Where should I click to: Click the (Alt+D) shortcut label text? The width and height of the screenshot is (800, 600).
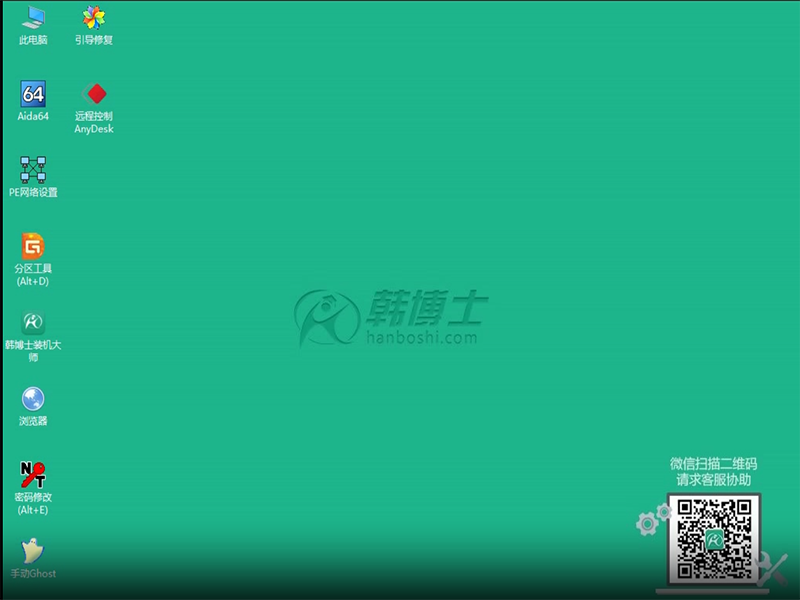point(33,282)
